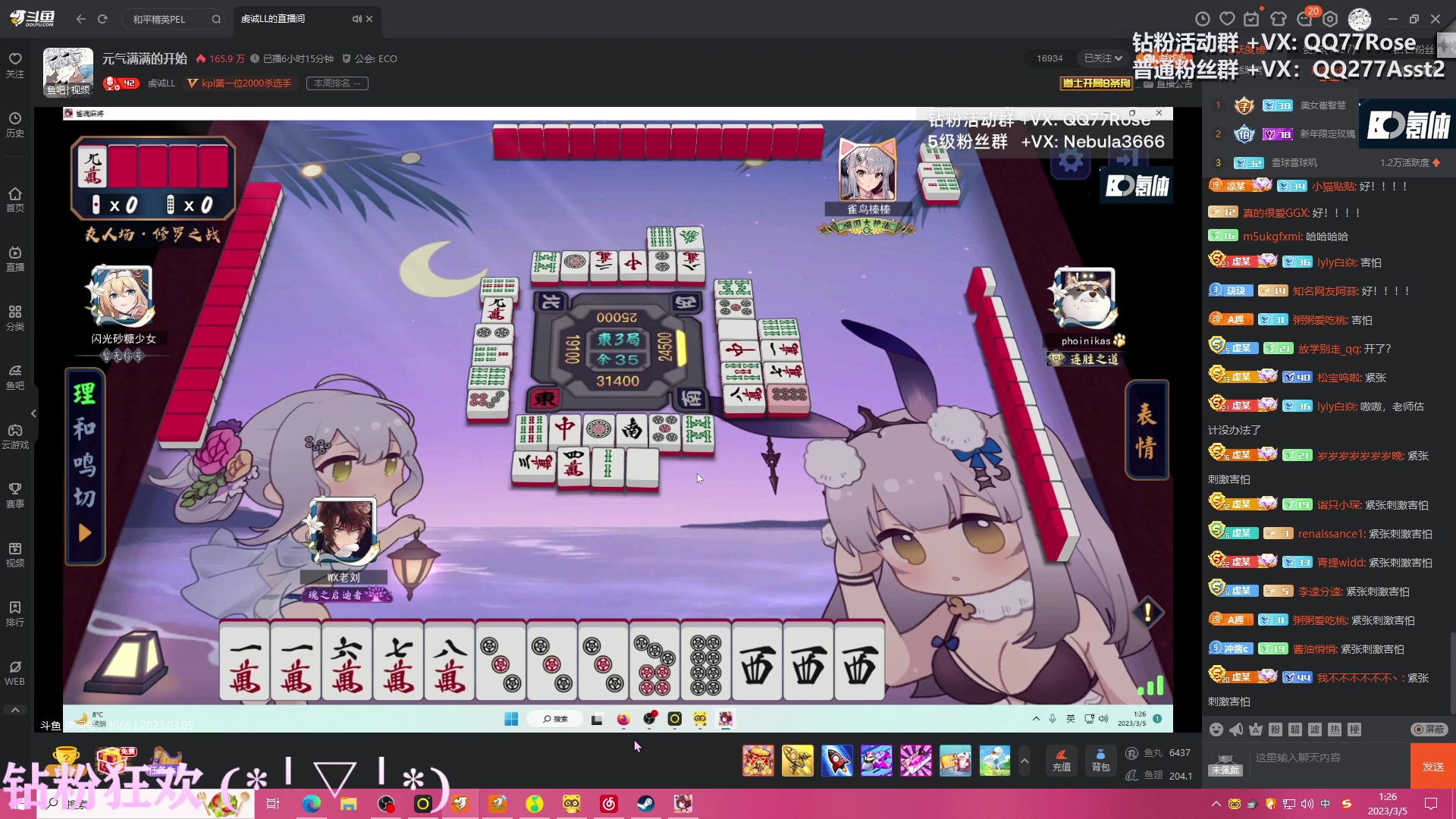Select the lucky bag gift icon

(758, 761)
